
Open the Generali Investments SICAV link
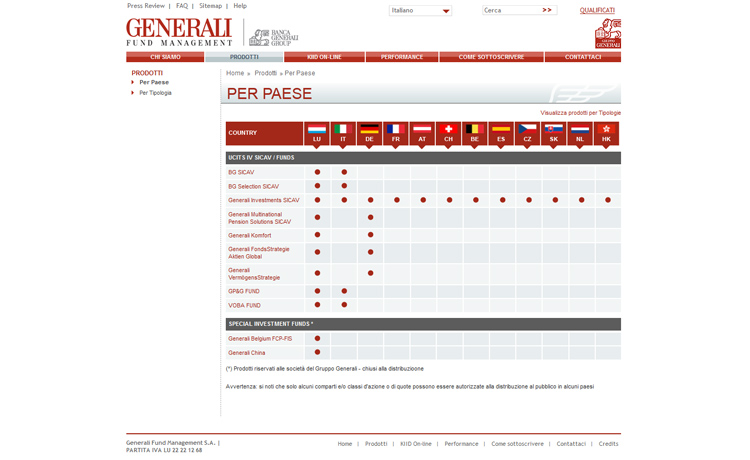264,200
